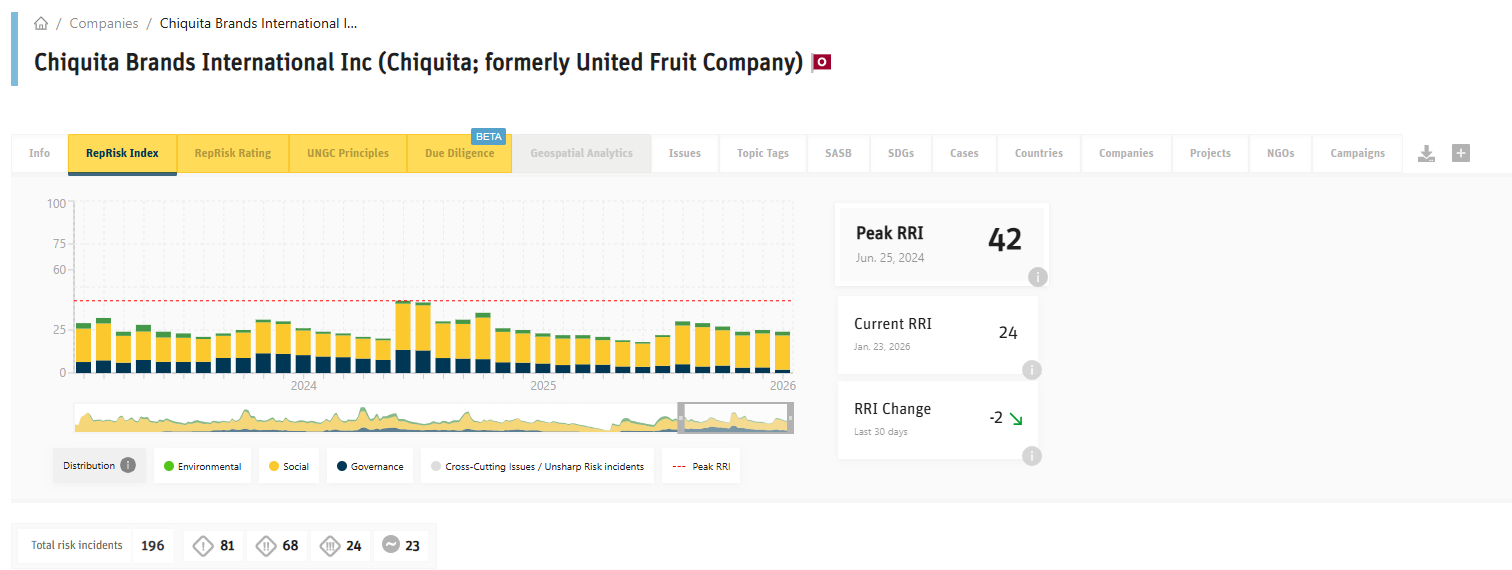Toggle Peak RRI line in legend
The width and height of the screenshot is (1512, 570).
coord(701,466)
